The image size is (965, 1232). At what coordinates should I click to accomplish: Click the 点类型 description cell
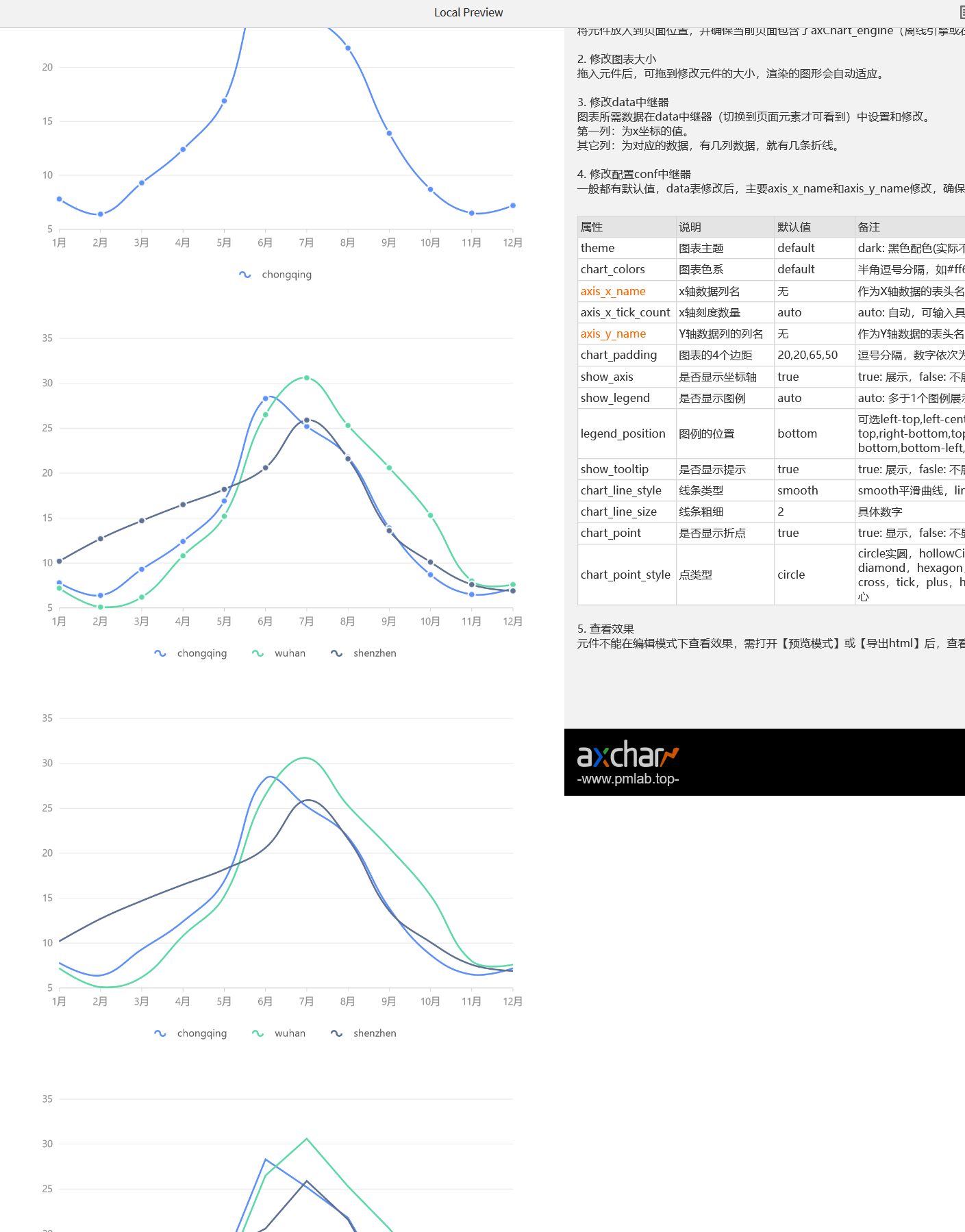pos(725,575)
